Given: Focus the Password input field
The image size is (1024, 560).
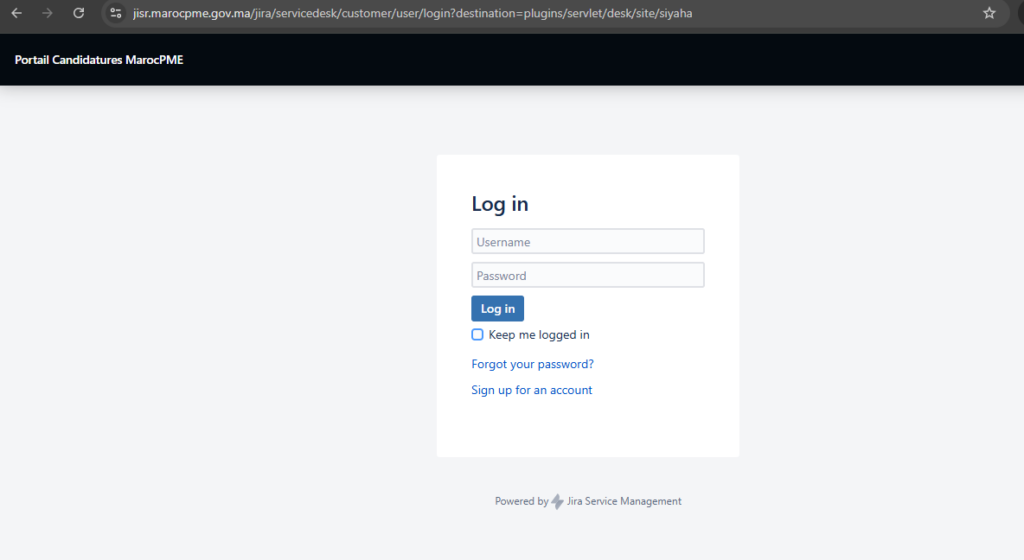Looking at the screenshot, I should pyautogui.click(x=587, y=275).
